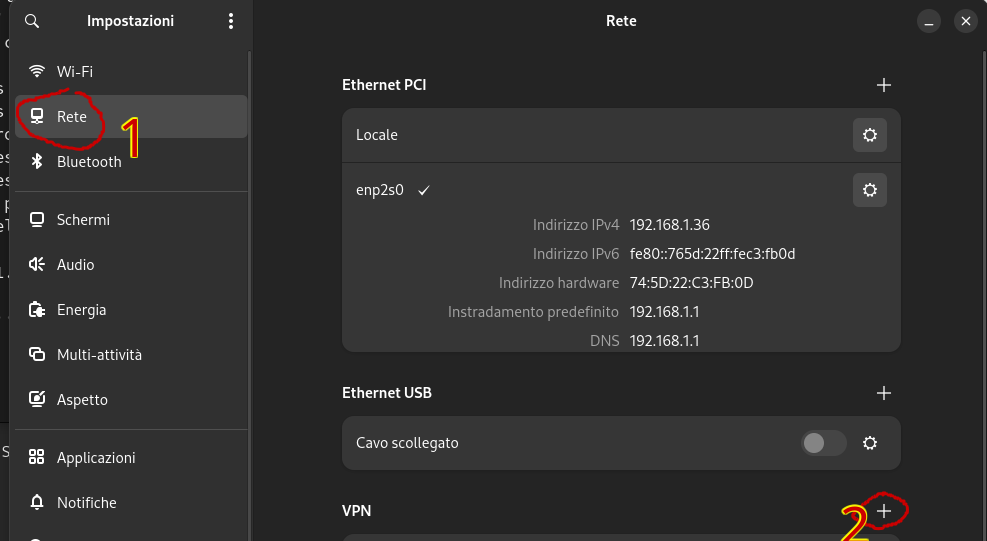Click the Multi-attività icon
Image resolution: width=987 pixels, height=541 pixels.
click(37, 355)
